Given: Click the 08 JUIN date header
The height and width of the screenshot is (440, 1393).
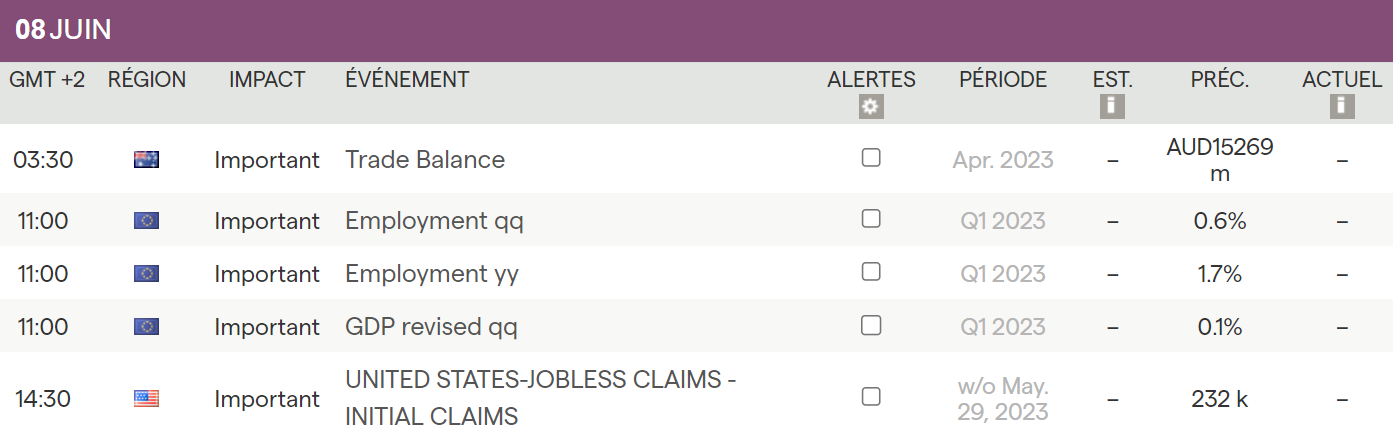Looking at the screenshot, I should point(63,30).
